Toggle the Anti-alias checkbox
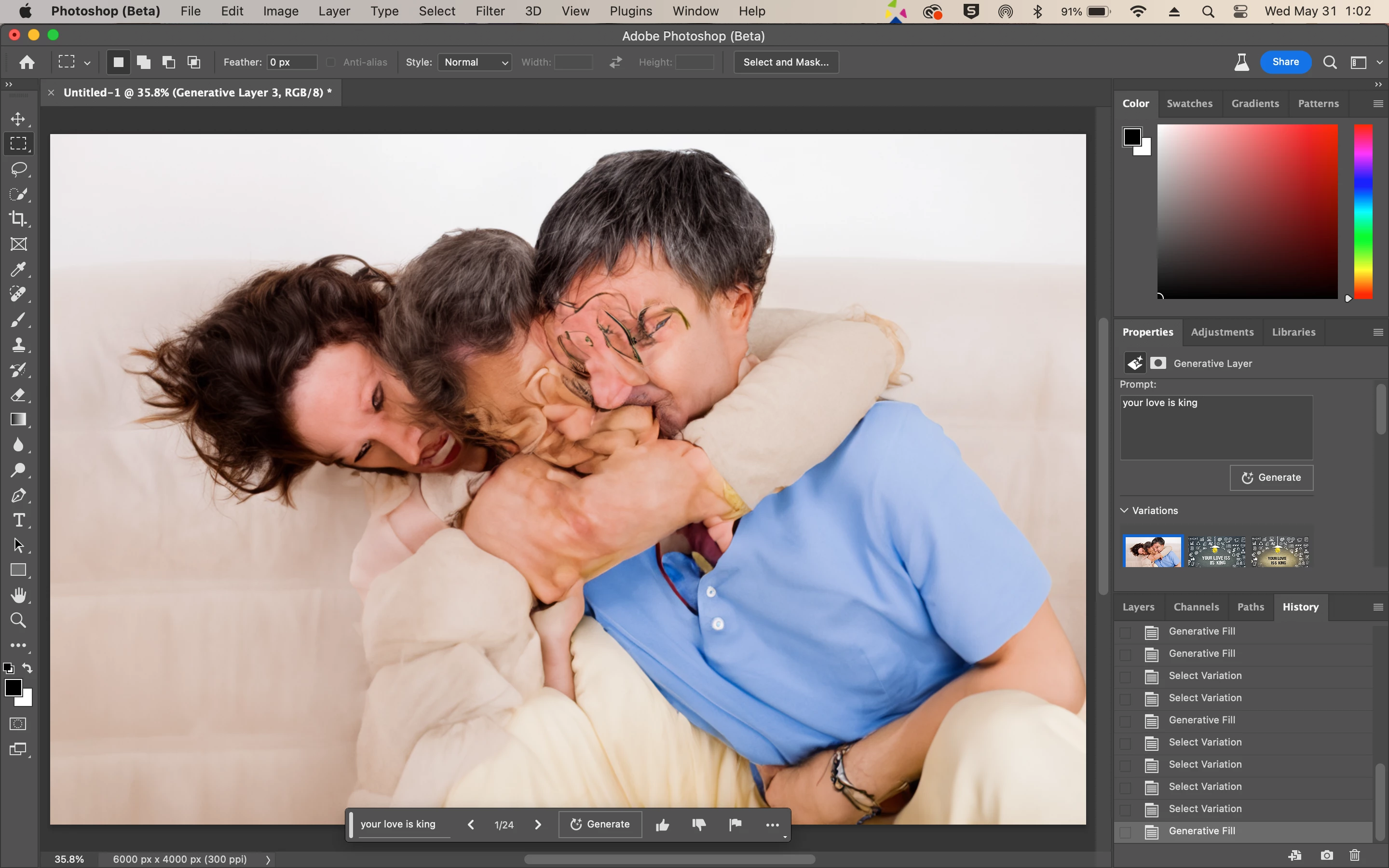1389x868 pixels. (x=331, y=62)
